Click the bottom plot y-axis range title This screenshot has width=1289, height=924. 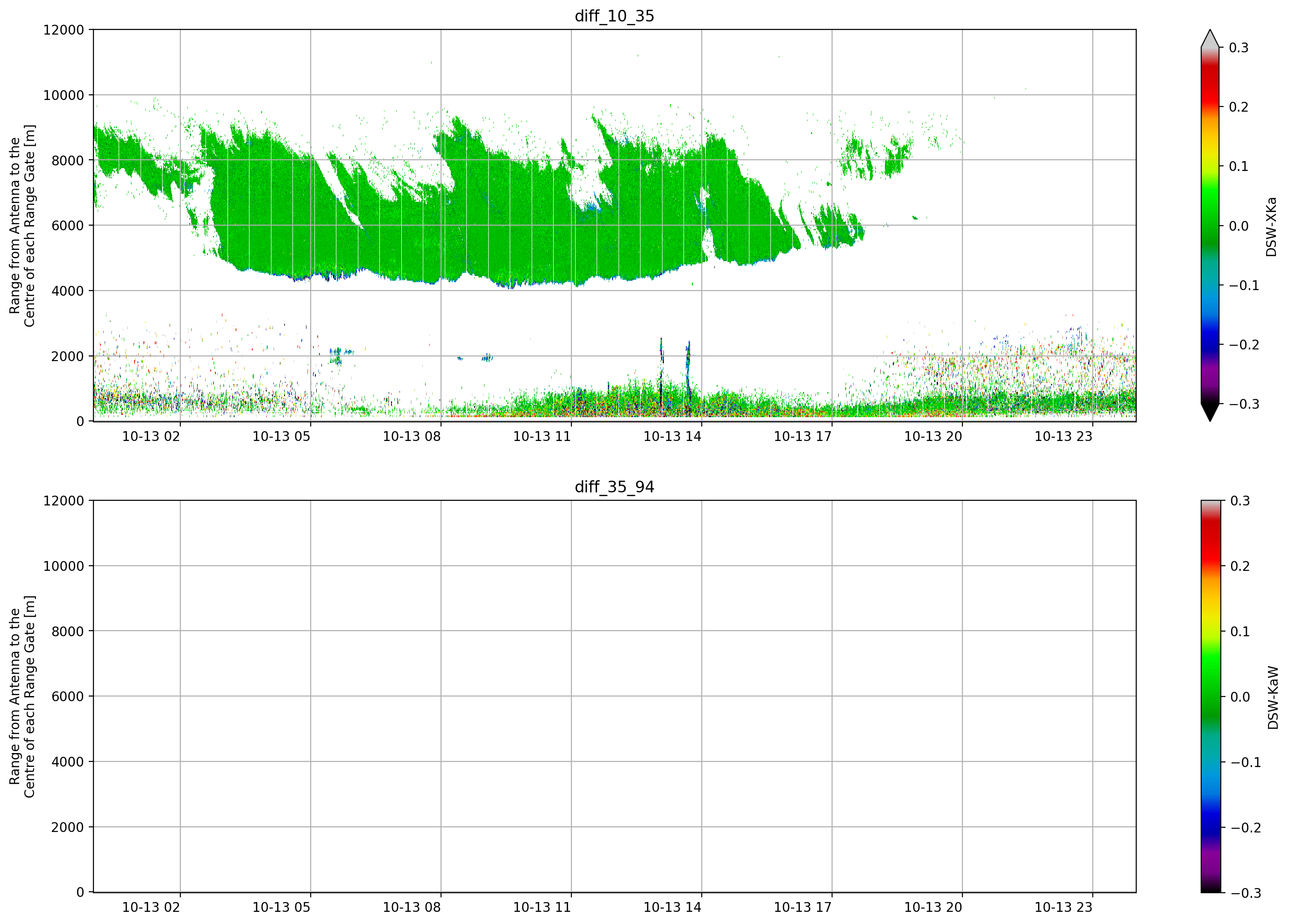tap(22, 697)
